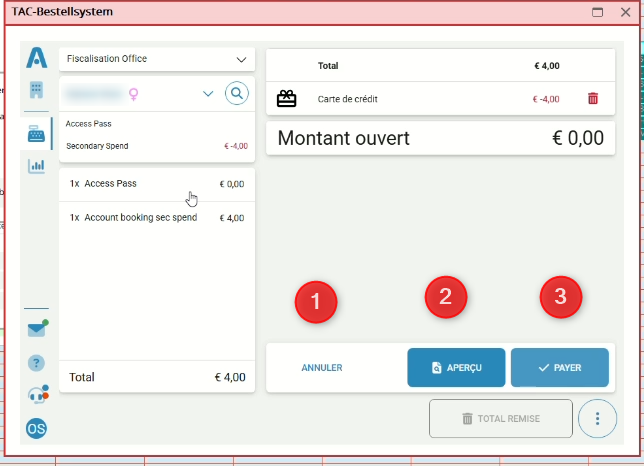Maximize the TAC-Bestellsystem window
Image resolution: width=644 pixels, height=466 pixels.
point(598,12)
